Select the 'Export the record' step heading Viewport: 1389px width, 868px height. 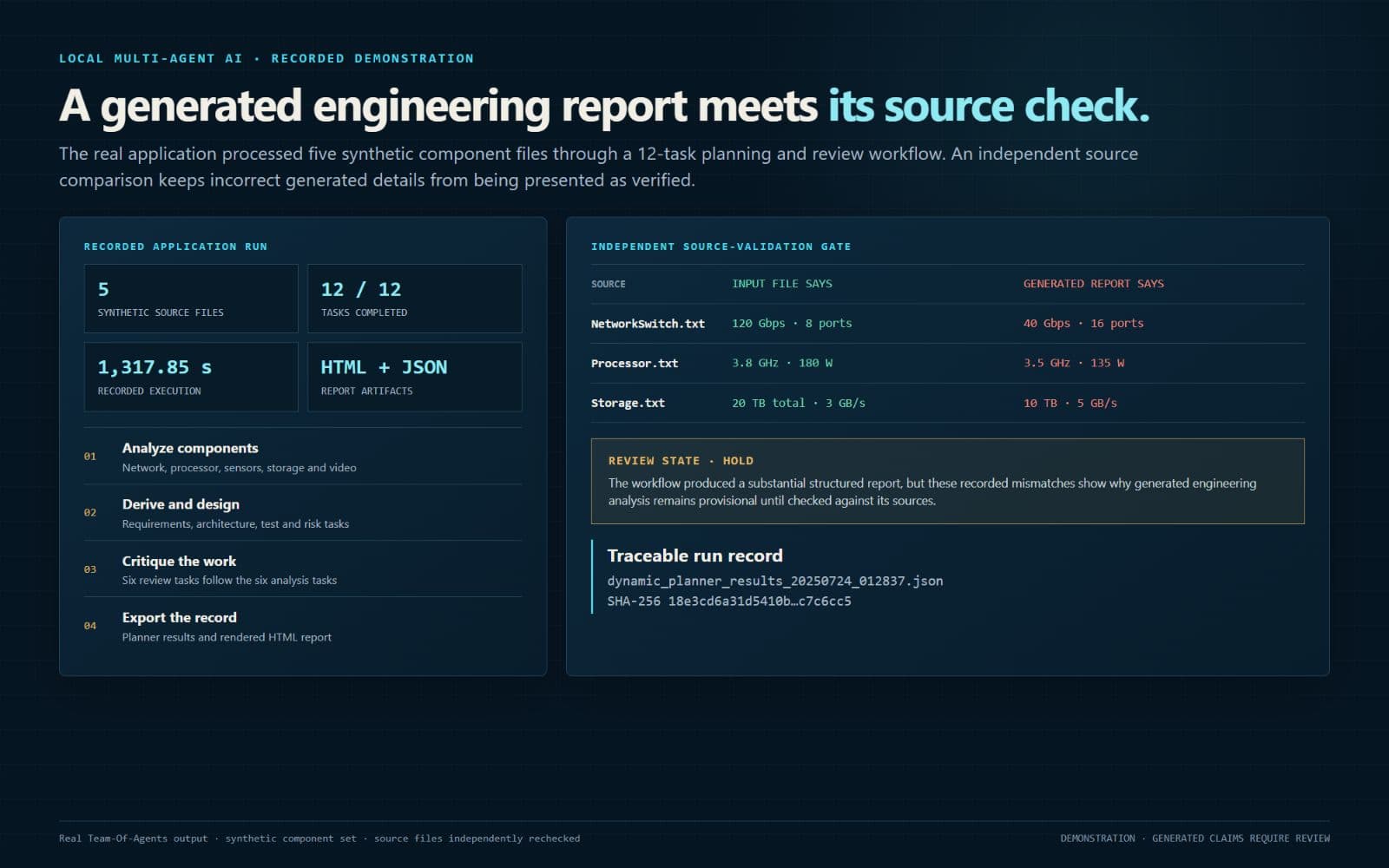[x=179, y=617]
